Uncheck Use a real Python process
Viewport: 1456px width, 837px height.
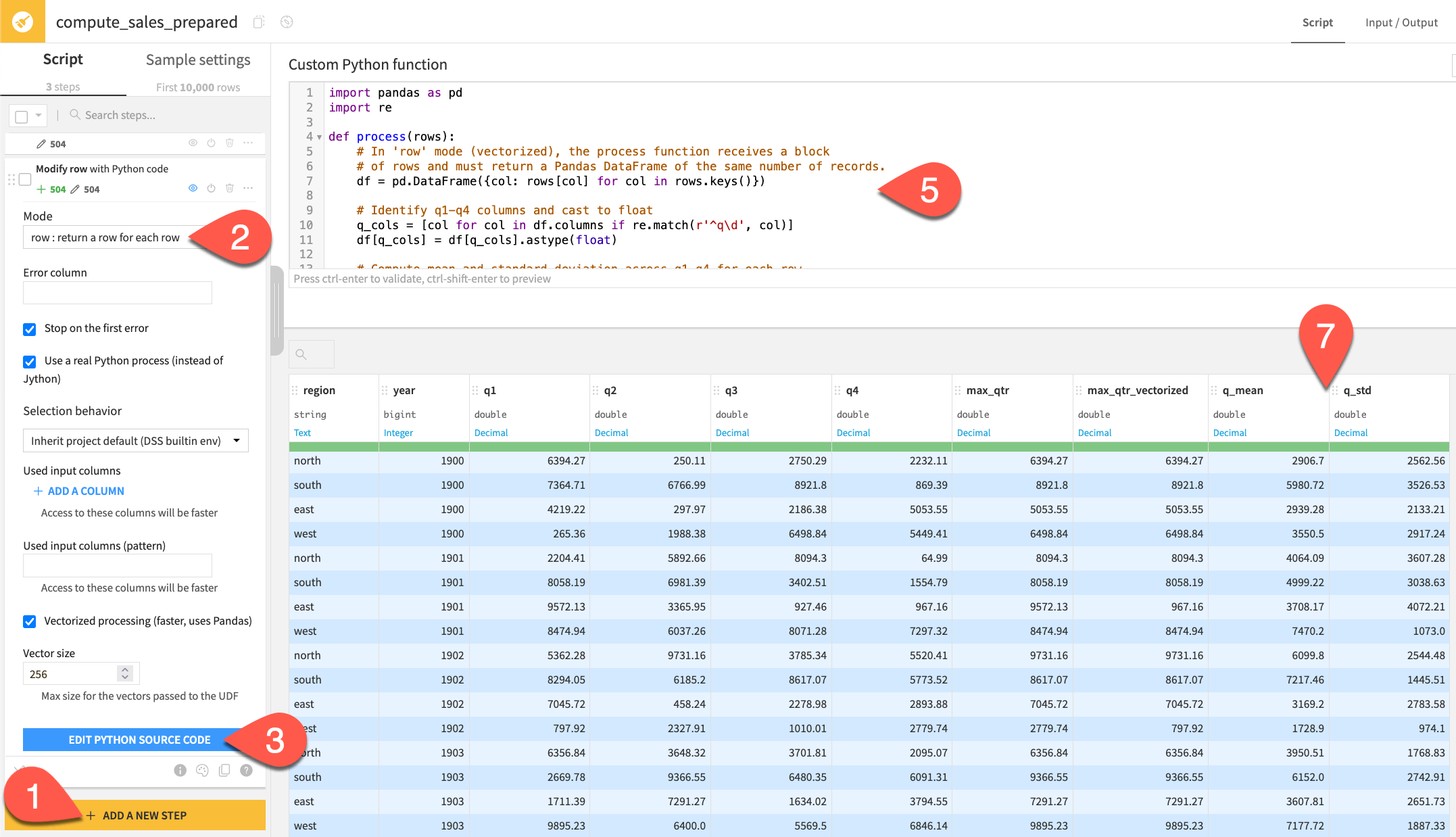30,362
